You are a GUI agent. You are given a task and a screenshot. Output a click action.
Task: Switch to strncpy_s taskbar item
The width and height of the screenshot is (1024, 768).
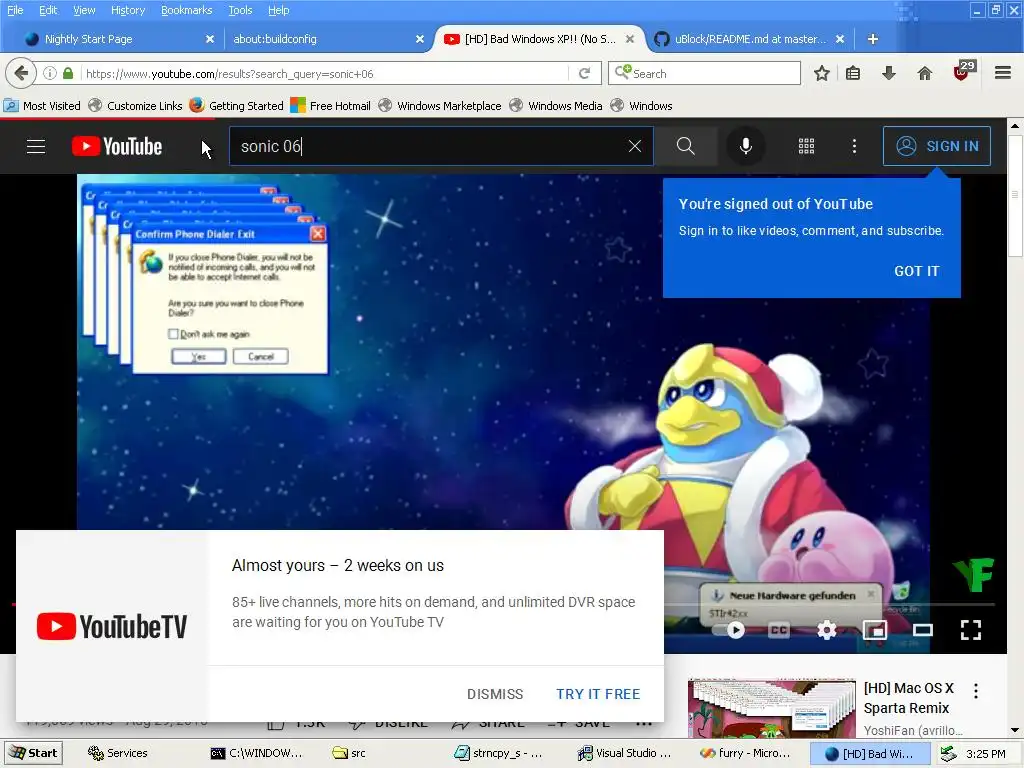point(498,753)
